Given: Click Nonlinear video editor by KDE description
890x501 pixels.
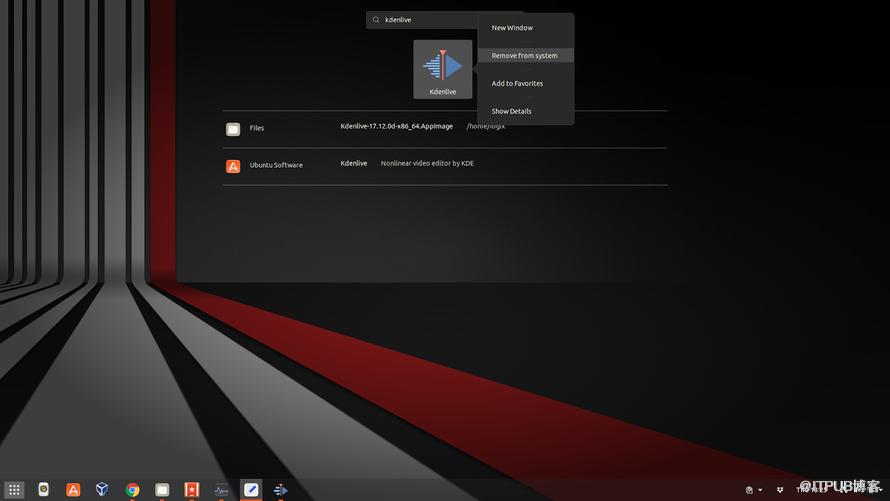Looking at the screenshot, I should [427, 163].
